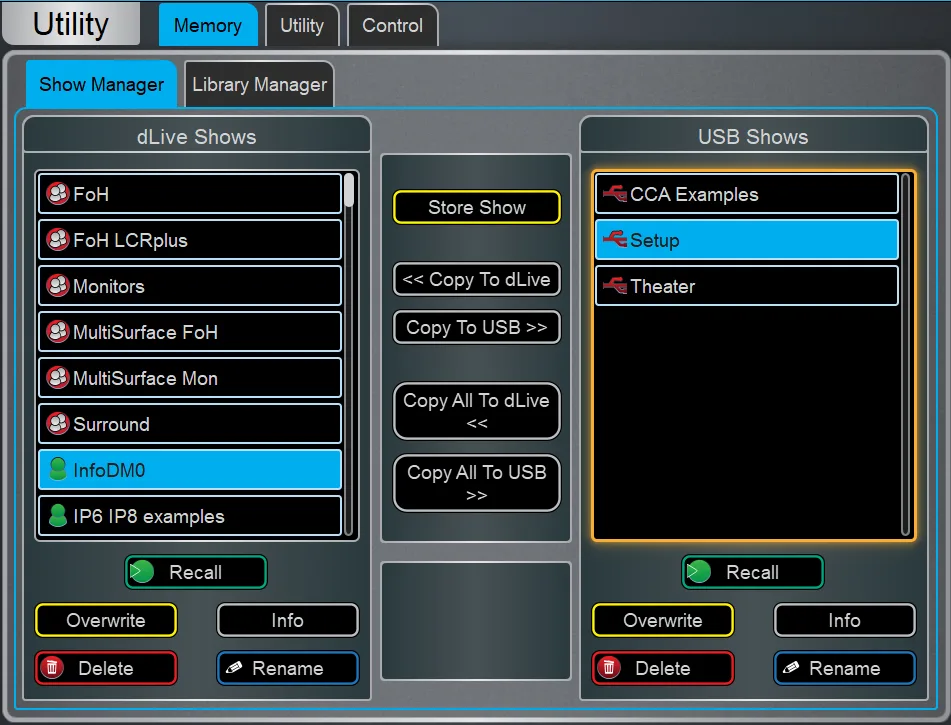Image resolution: width=951 pixels, height=725 pixels.
Task: Click the pencil icon on dLive Rename
Action: click(x=234, y=668)
